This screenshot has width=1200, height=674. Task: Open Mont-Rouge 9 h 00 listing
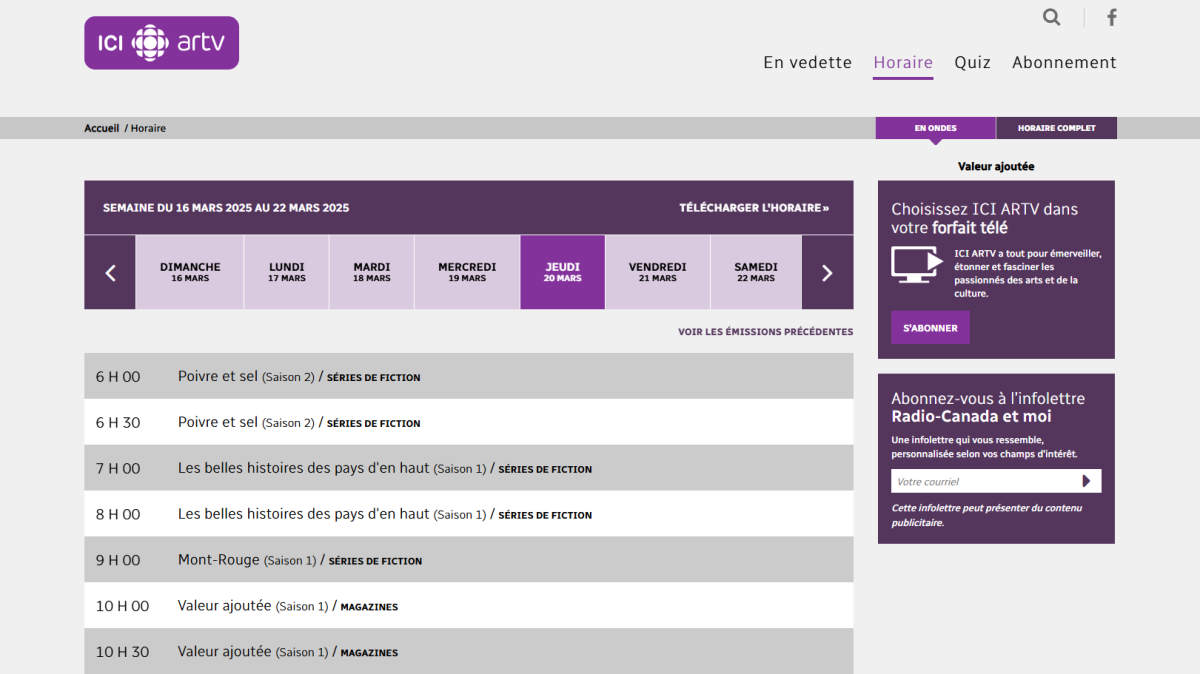[x=218, y=560]
